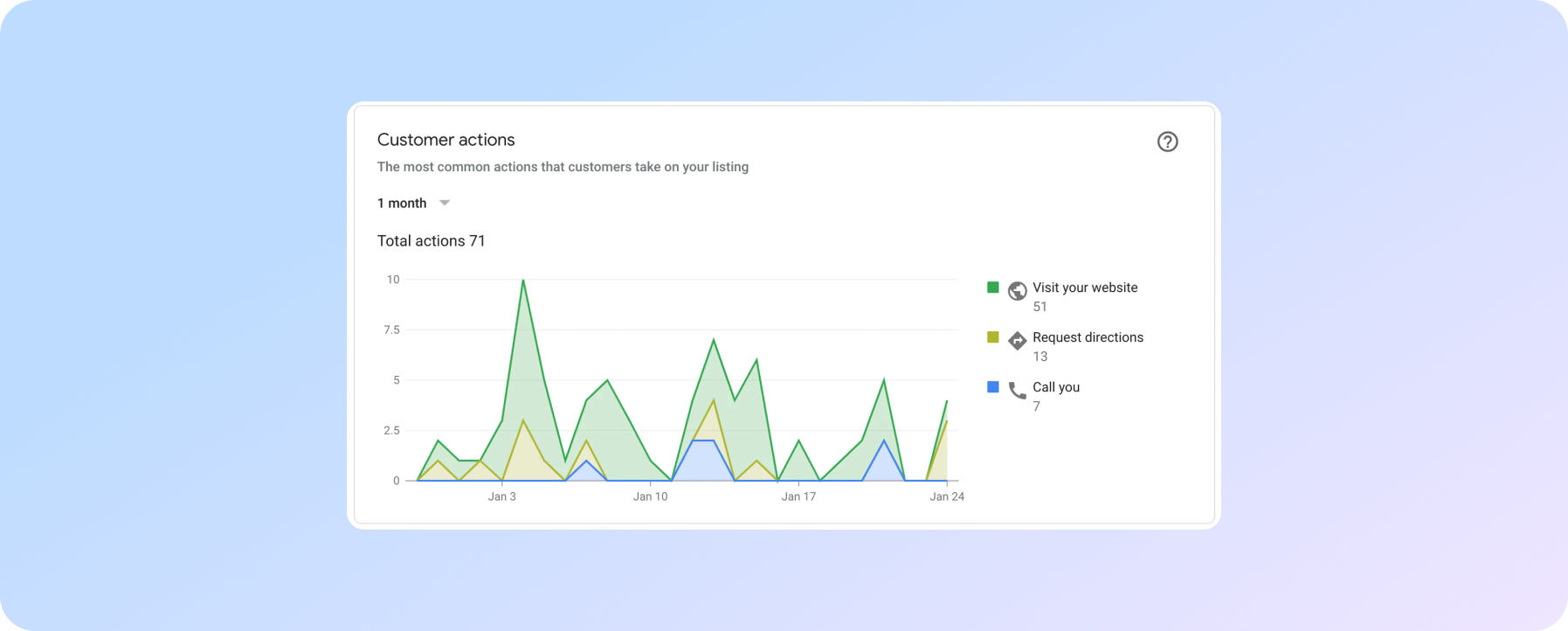Click the 13 direction requests count
The image size is (1568, 631).
click(1040, 357)
